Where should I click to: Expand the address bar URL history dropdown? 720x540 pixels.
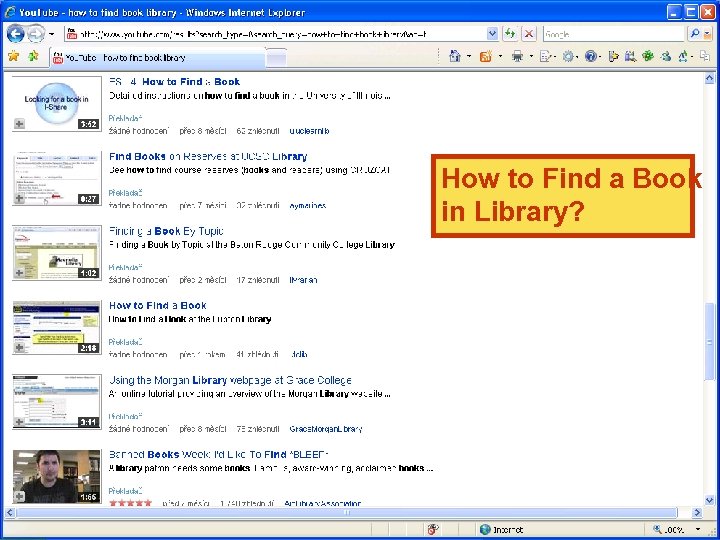492,34
